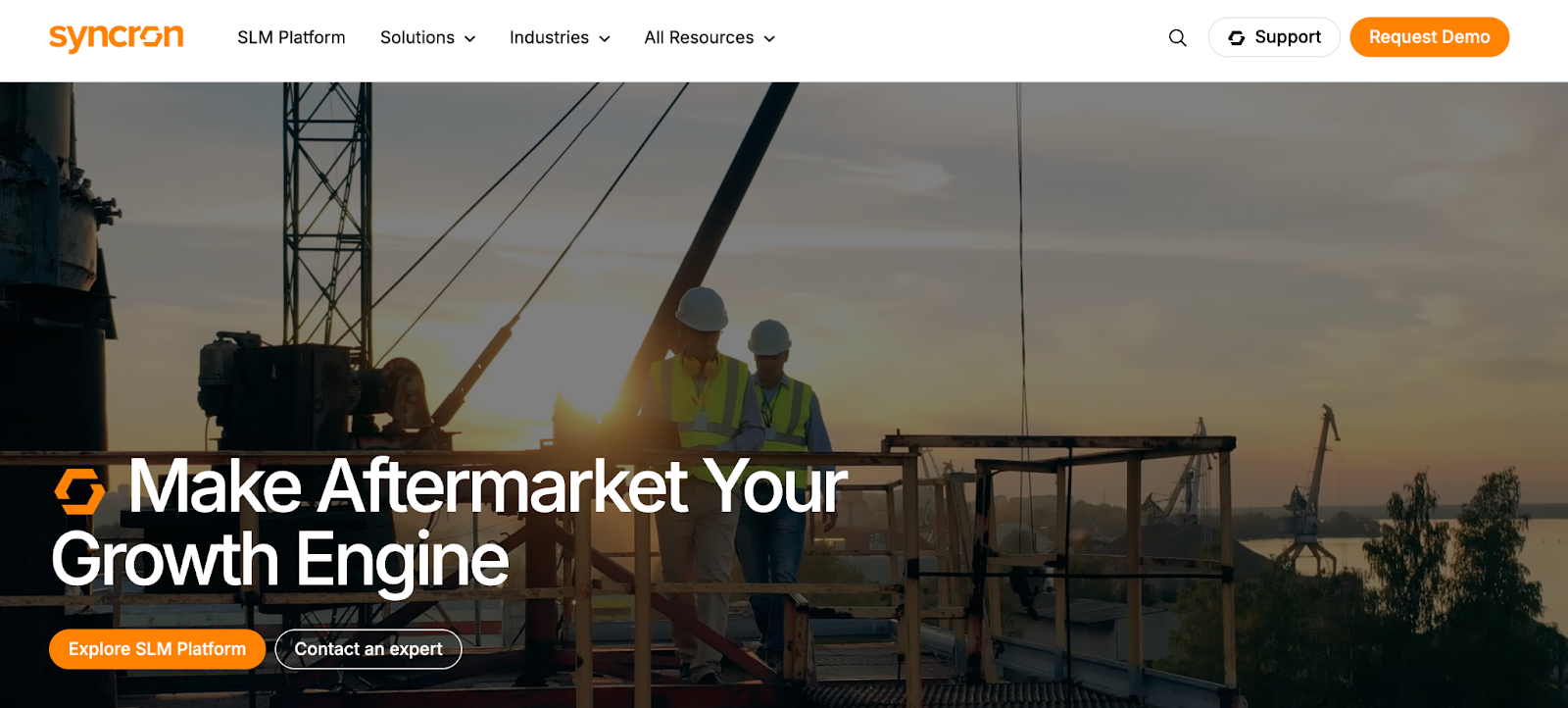
Task: Expand the All Resources chevron arrow
Action: (769, 38)
